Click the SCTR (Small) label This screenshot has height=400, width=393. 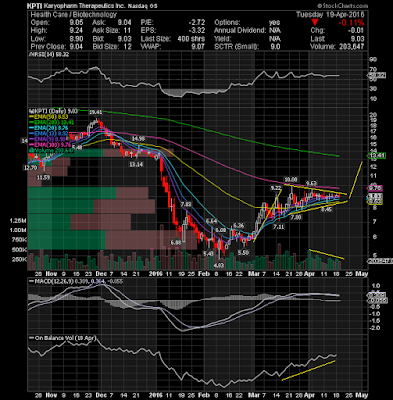pos(236,47)
